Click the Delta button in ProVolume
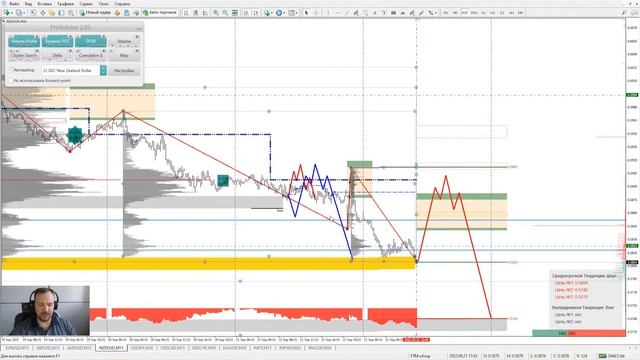 pyautogui.click(x=57, y=55)
